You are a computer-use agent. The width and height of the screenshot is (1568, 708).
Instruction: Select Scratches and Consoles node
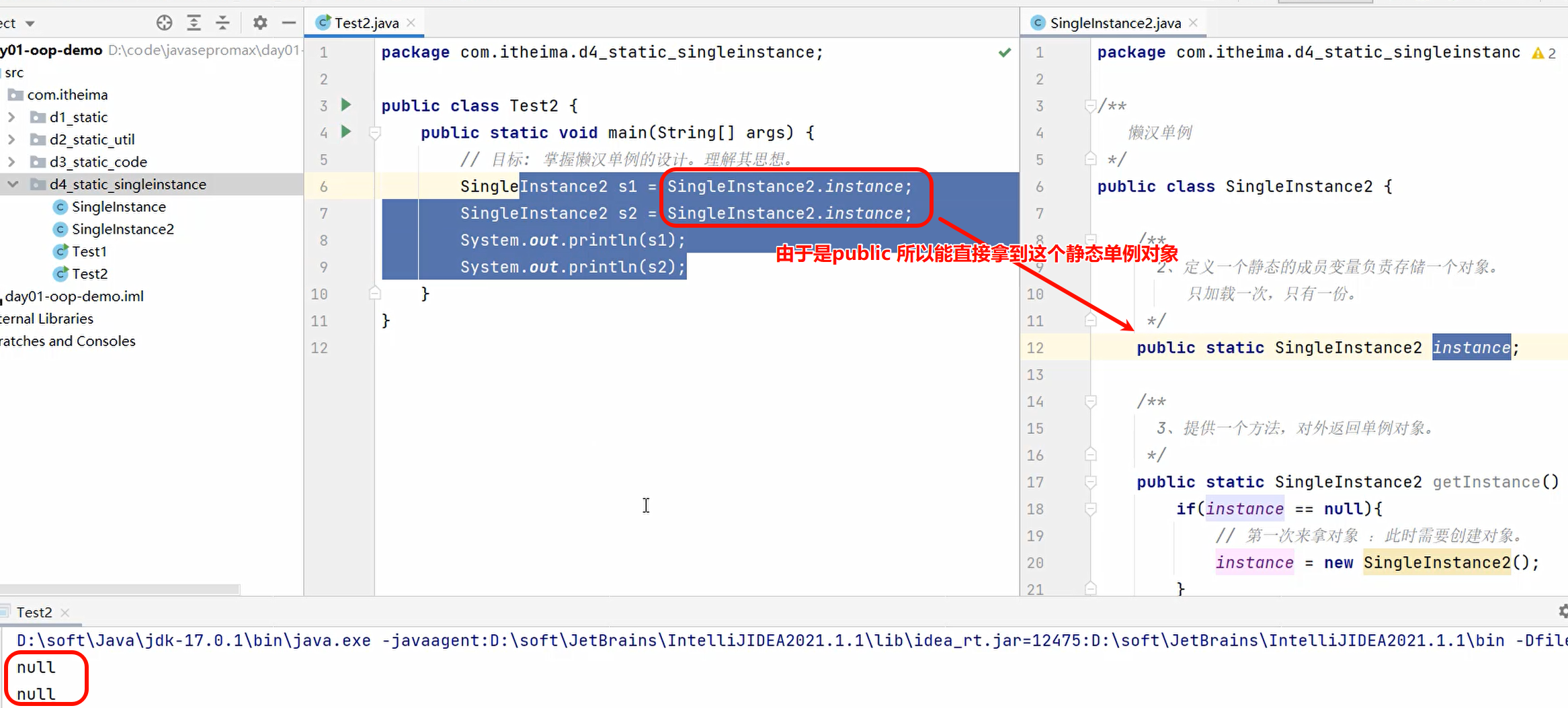coord(67,341)
